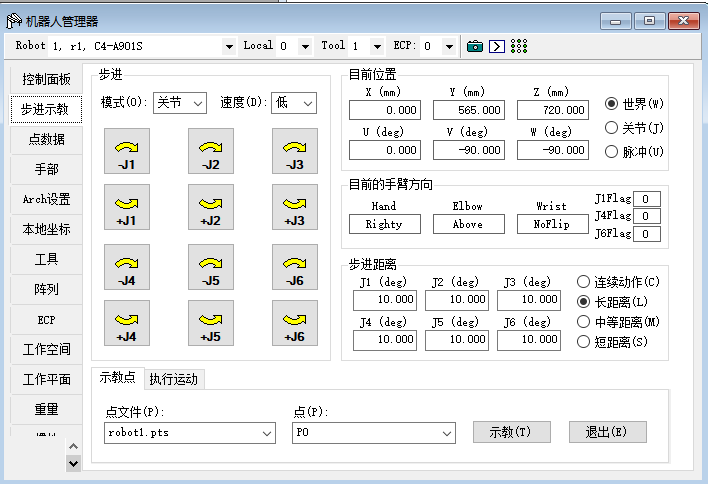Screen dimensions: 708x484
Task: Open the 点数据 sidebar page
Action: point(46,140)
